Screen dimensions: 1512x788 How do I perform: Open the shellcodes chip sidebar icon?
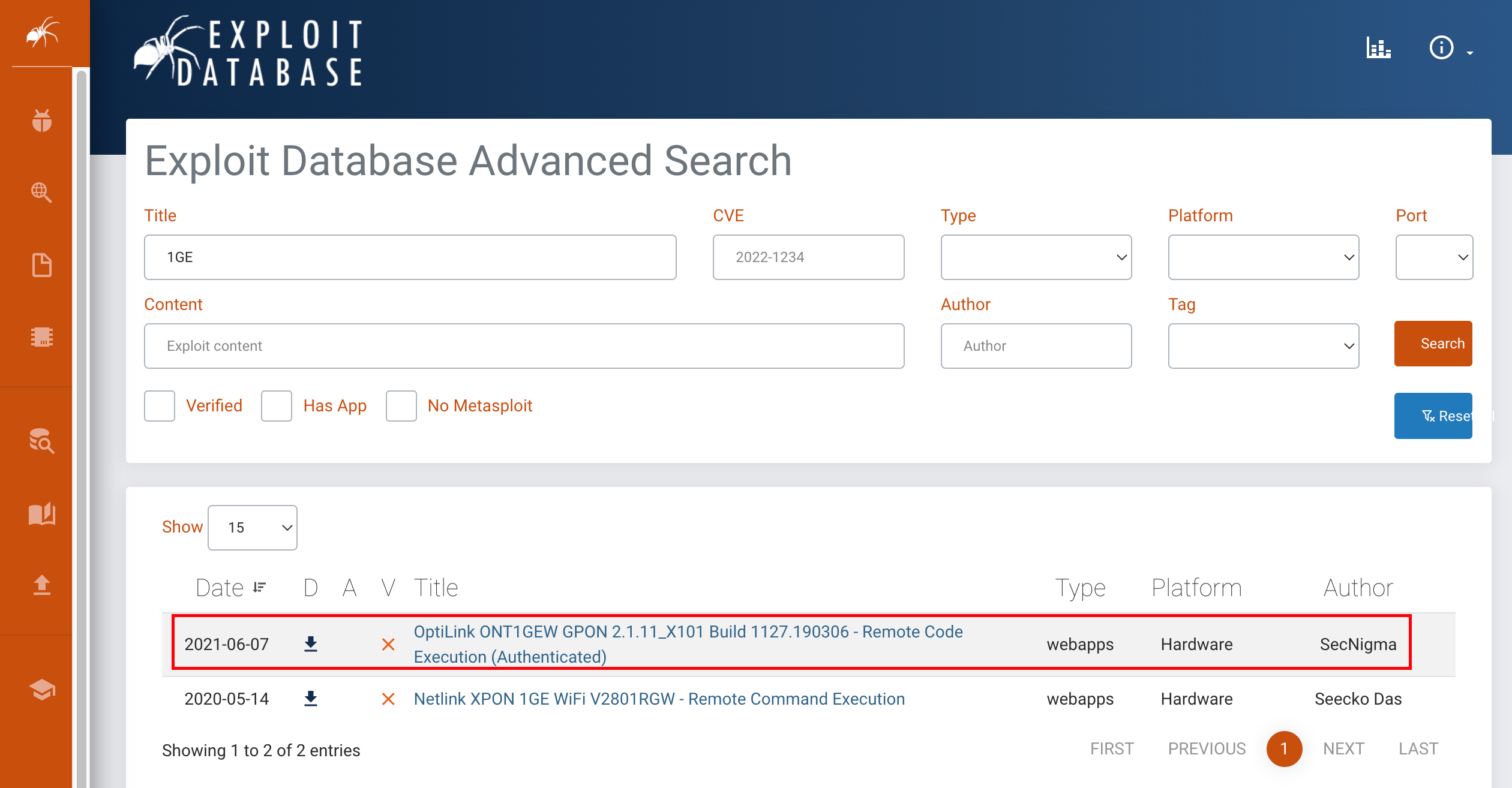coord(42,337)
